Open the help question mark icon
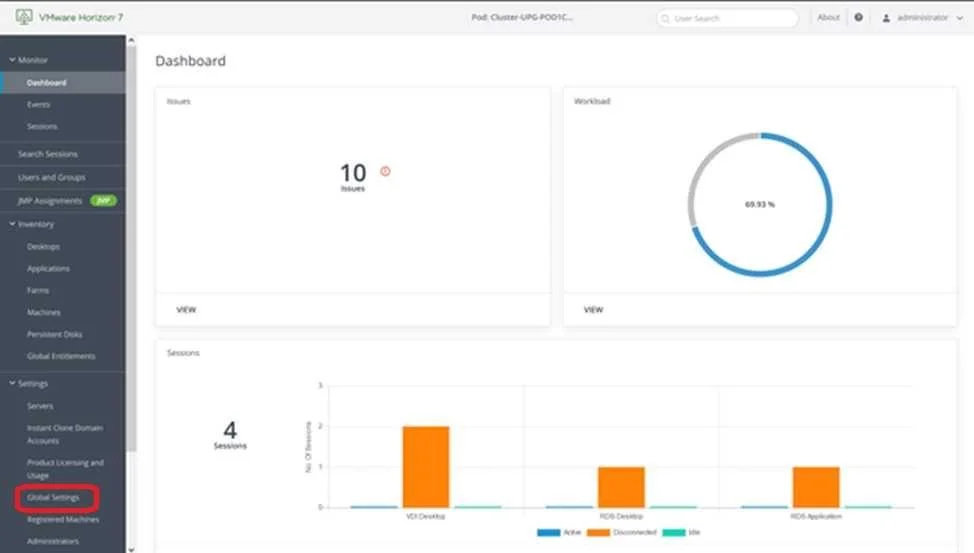The height and width of the screenshot is (553, 974). pyautogui.click(x=858, y=17)
